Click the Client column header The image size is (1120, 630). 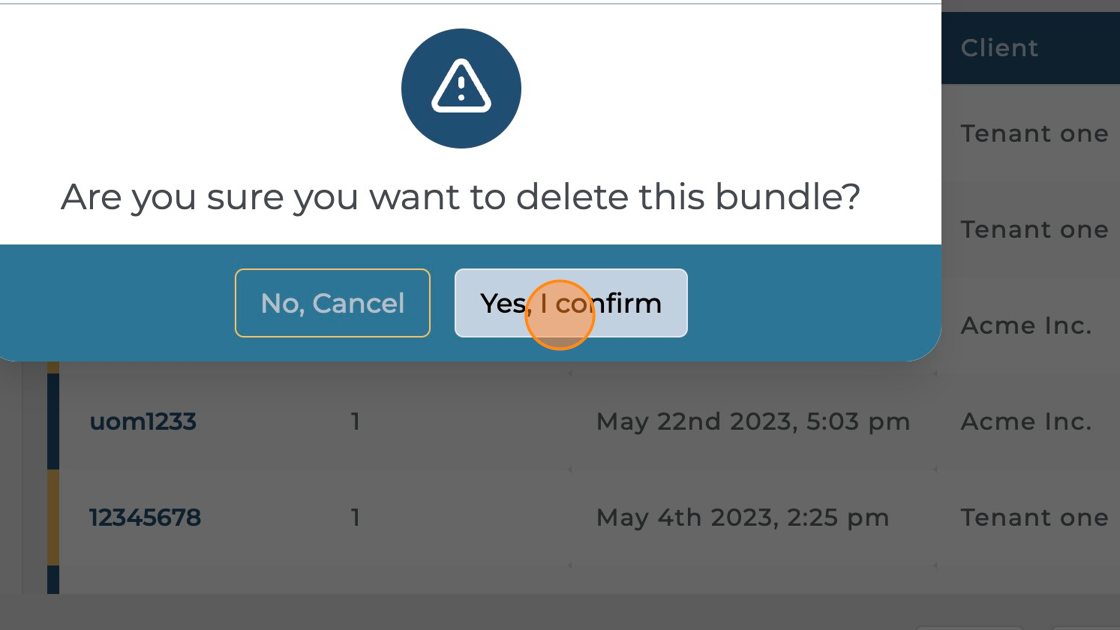(x=999, y=48)
